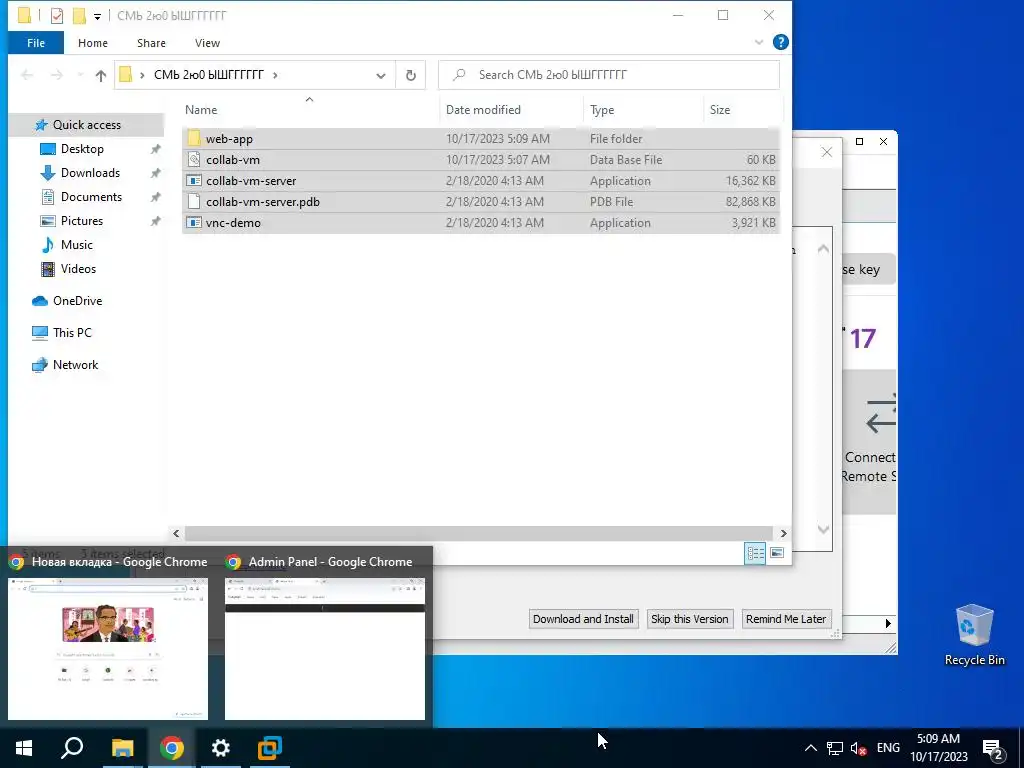Open the File ribbon tab

tap(36, 43)
